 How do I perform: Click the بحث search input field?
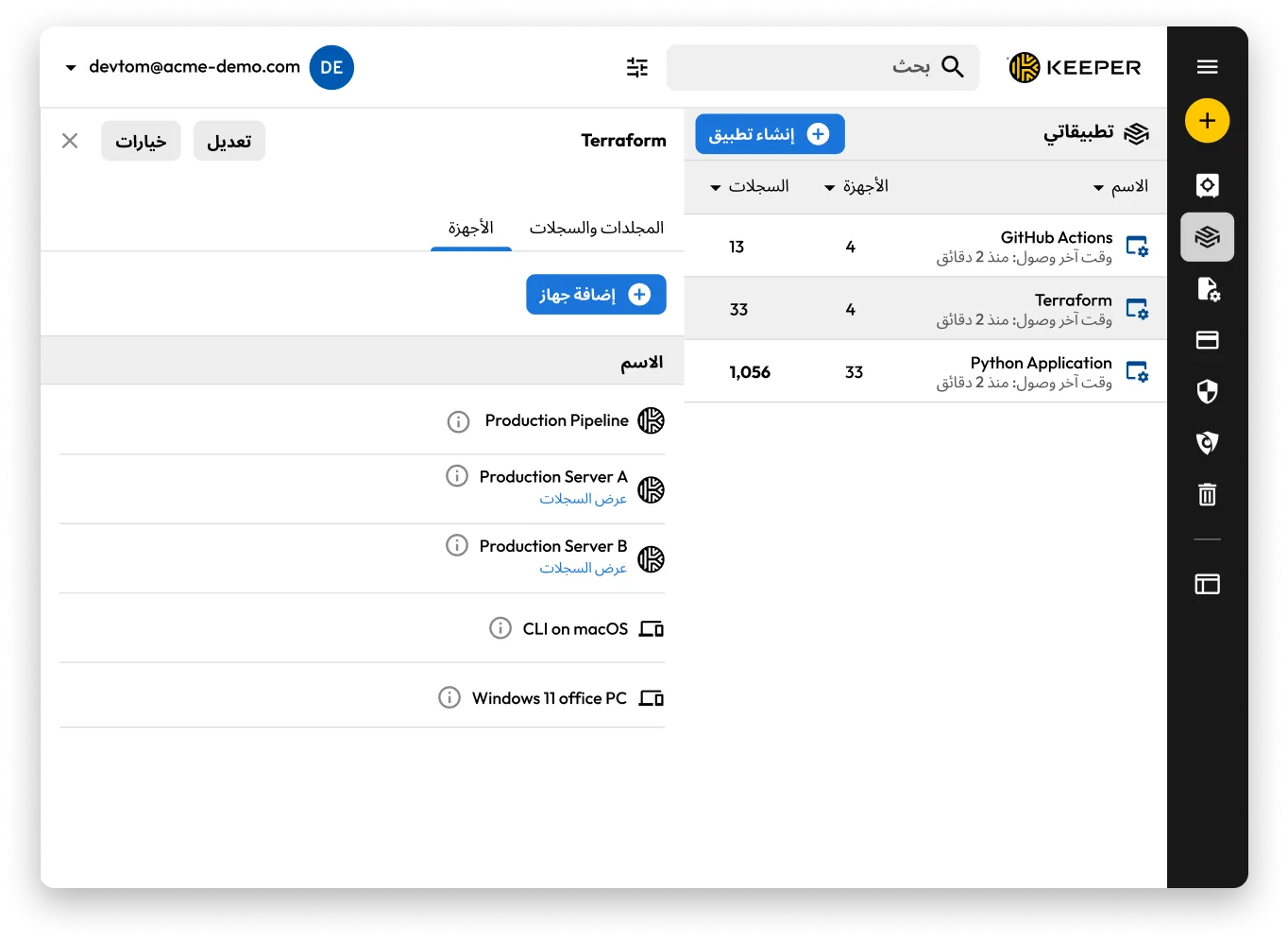tap(822, 67)
